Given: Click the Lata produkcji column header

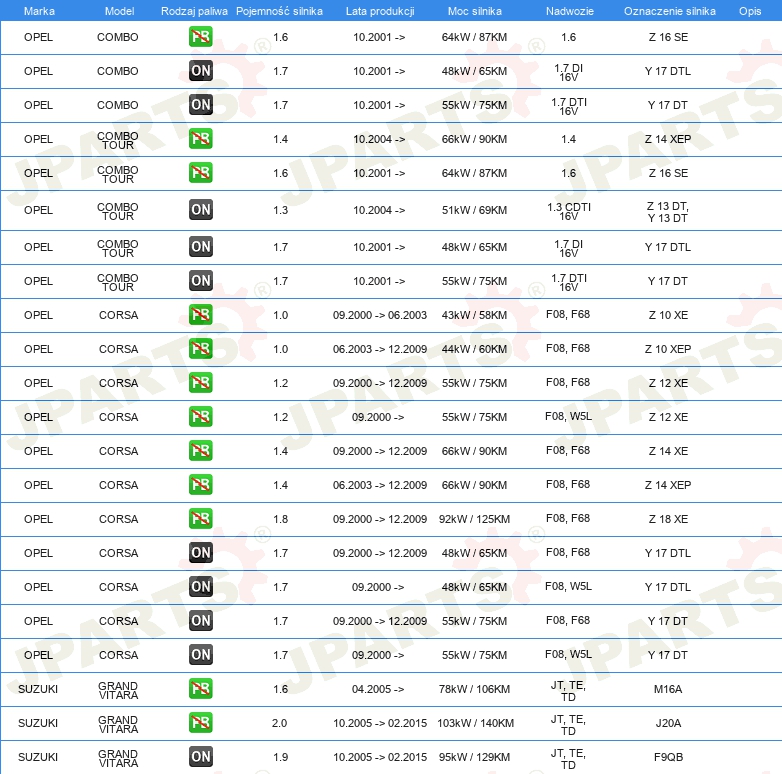Looking at the screenshot, I should [380, 11].
